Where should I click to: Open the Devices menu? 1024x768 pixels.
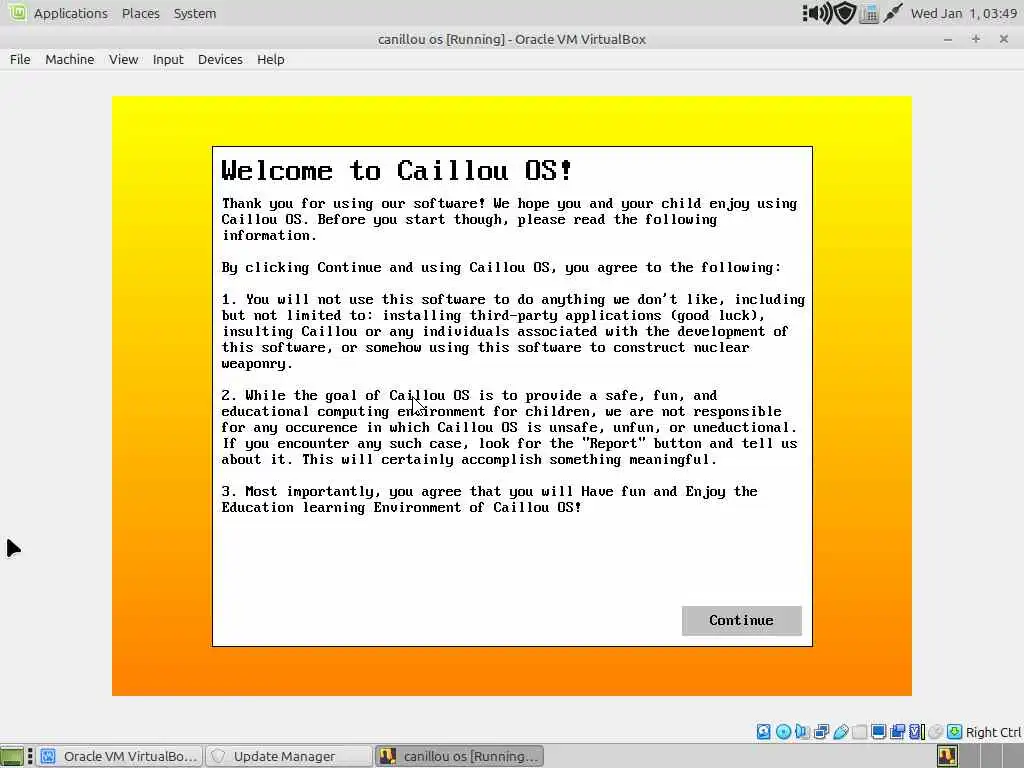[220, 59]
